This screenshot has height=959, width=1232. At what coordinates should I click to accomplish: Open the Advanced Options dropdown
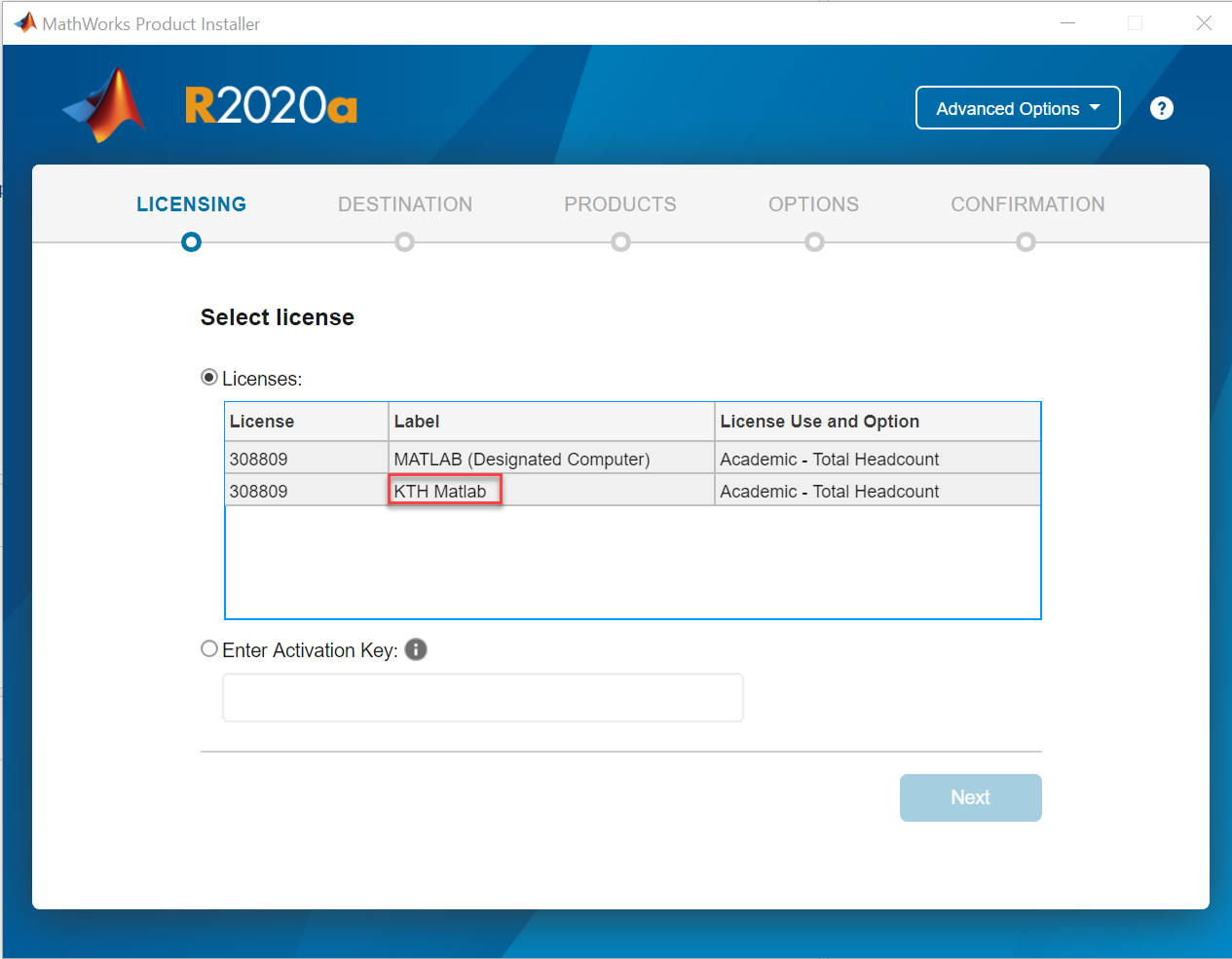(x=1018, y=108)
